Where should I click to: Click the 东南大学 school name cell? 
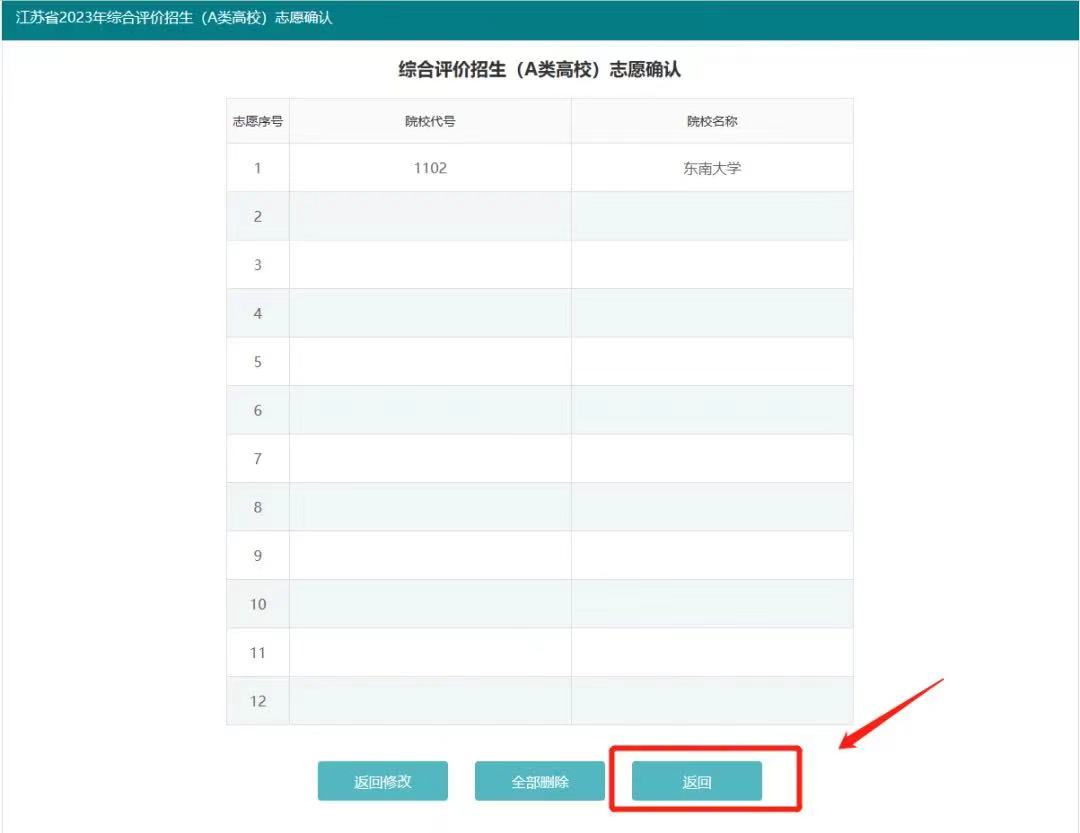click(712, 168)
